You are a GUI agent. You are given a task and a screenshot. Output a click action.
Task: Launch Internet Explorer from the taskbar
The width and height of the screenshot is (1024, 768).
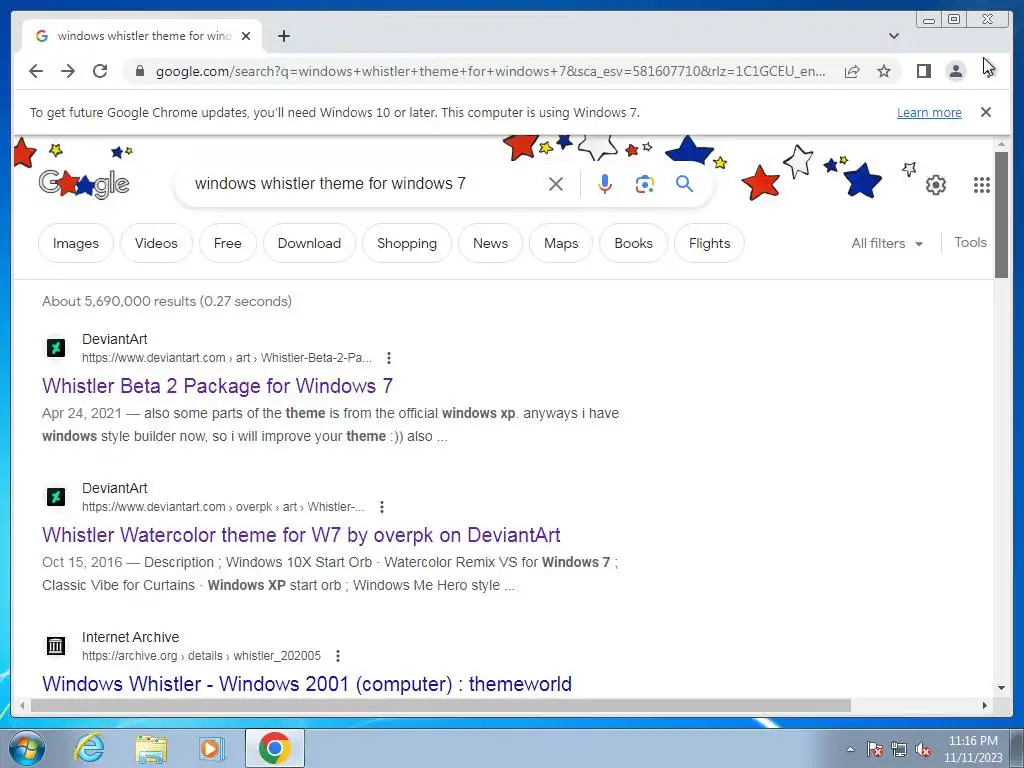pos(89,748)
